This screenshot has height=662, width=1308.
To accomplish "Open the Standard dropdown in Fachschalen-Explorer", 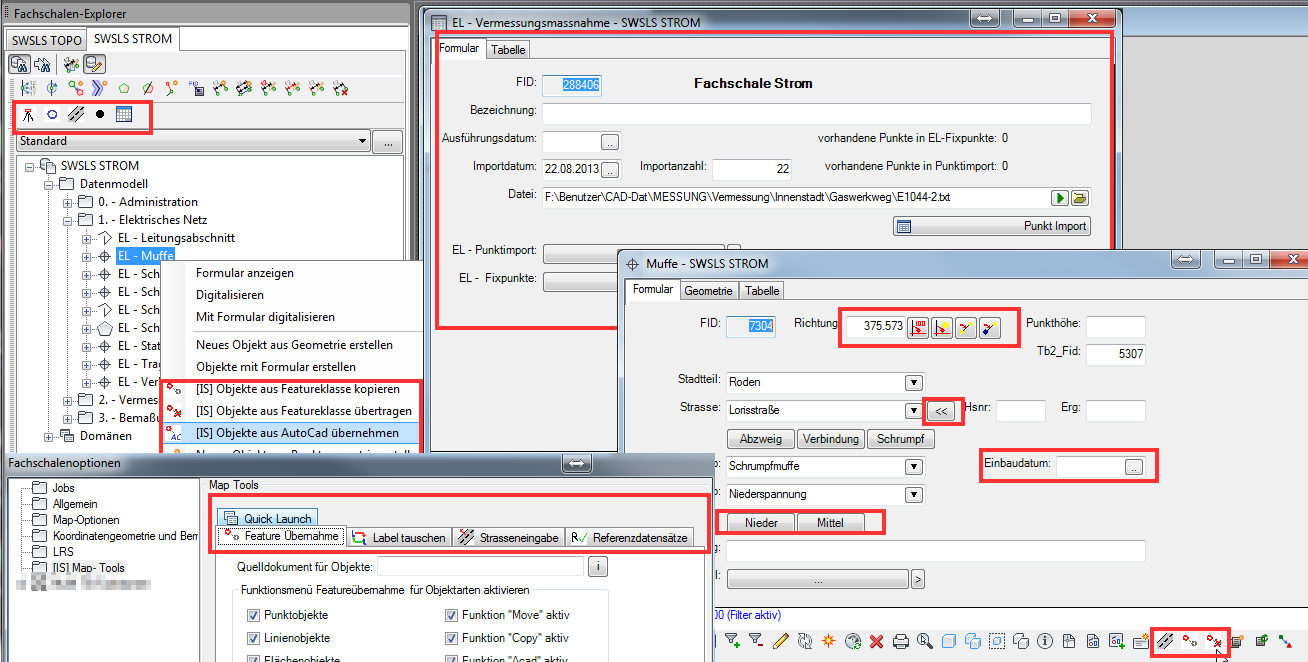I will [361, 141].
